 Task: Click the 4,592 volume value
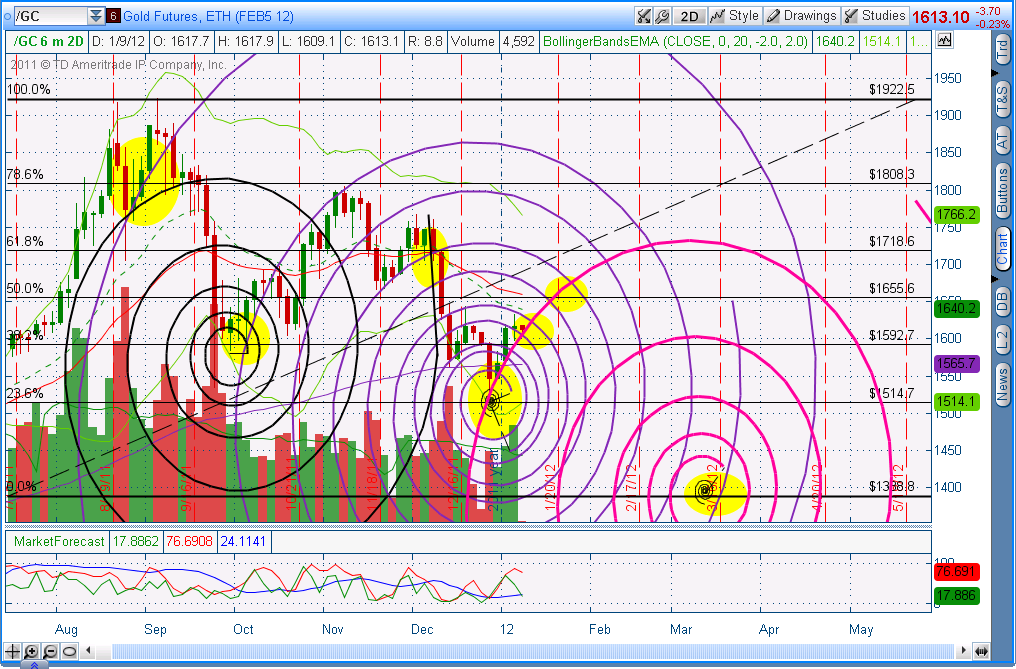(518, 41)
